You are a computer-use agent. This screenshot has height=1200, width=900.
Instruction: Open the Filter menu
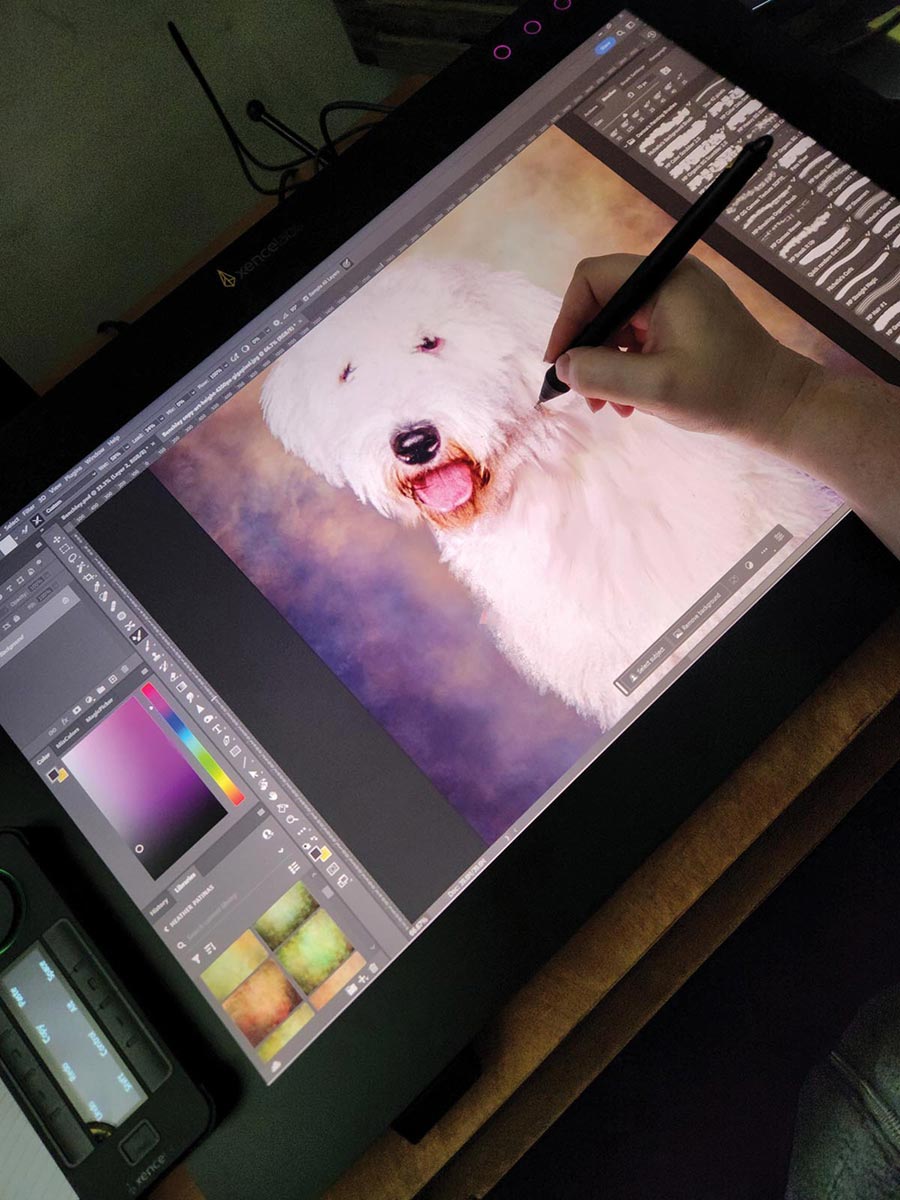point(28,510)
